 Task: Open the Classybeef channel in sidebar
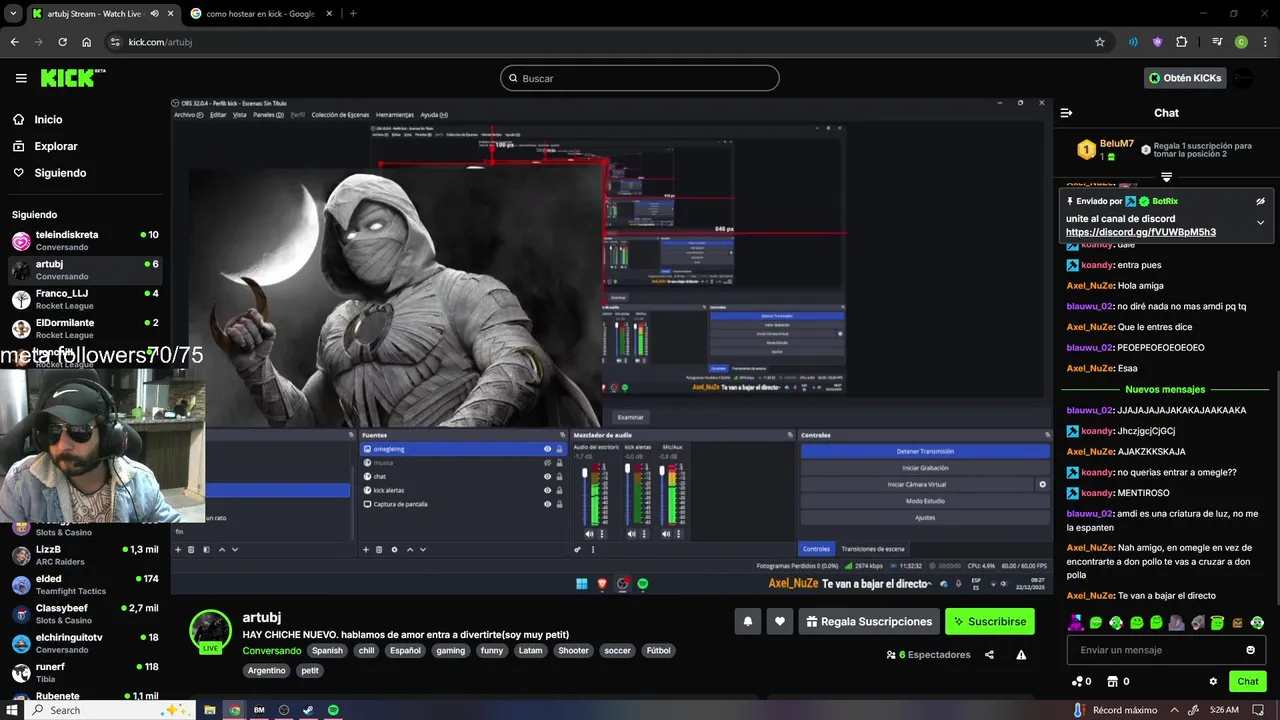(x=85, y=614)
